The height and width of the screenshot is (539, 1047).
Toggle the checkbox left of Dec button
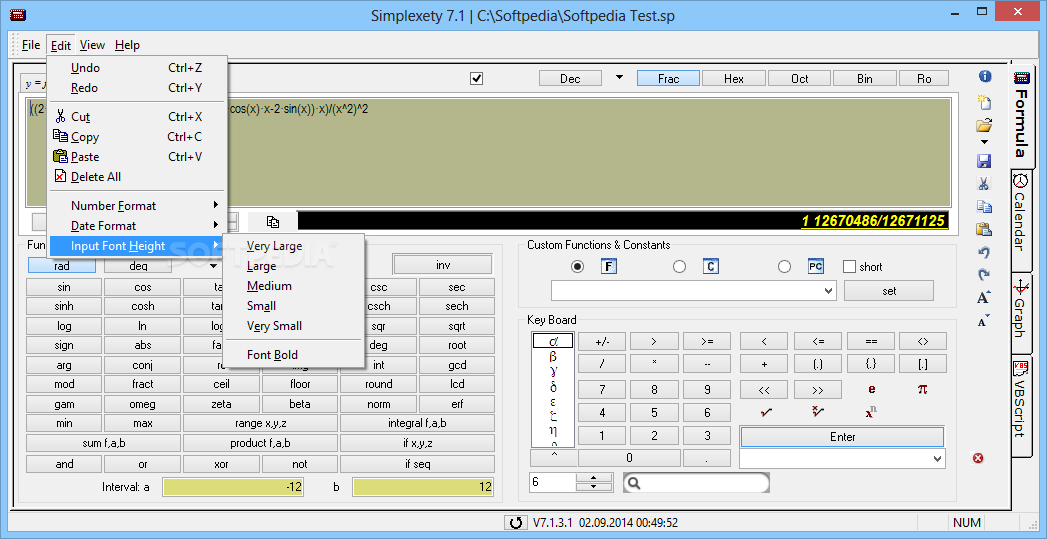(476, 79)
